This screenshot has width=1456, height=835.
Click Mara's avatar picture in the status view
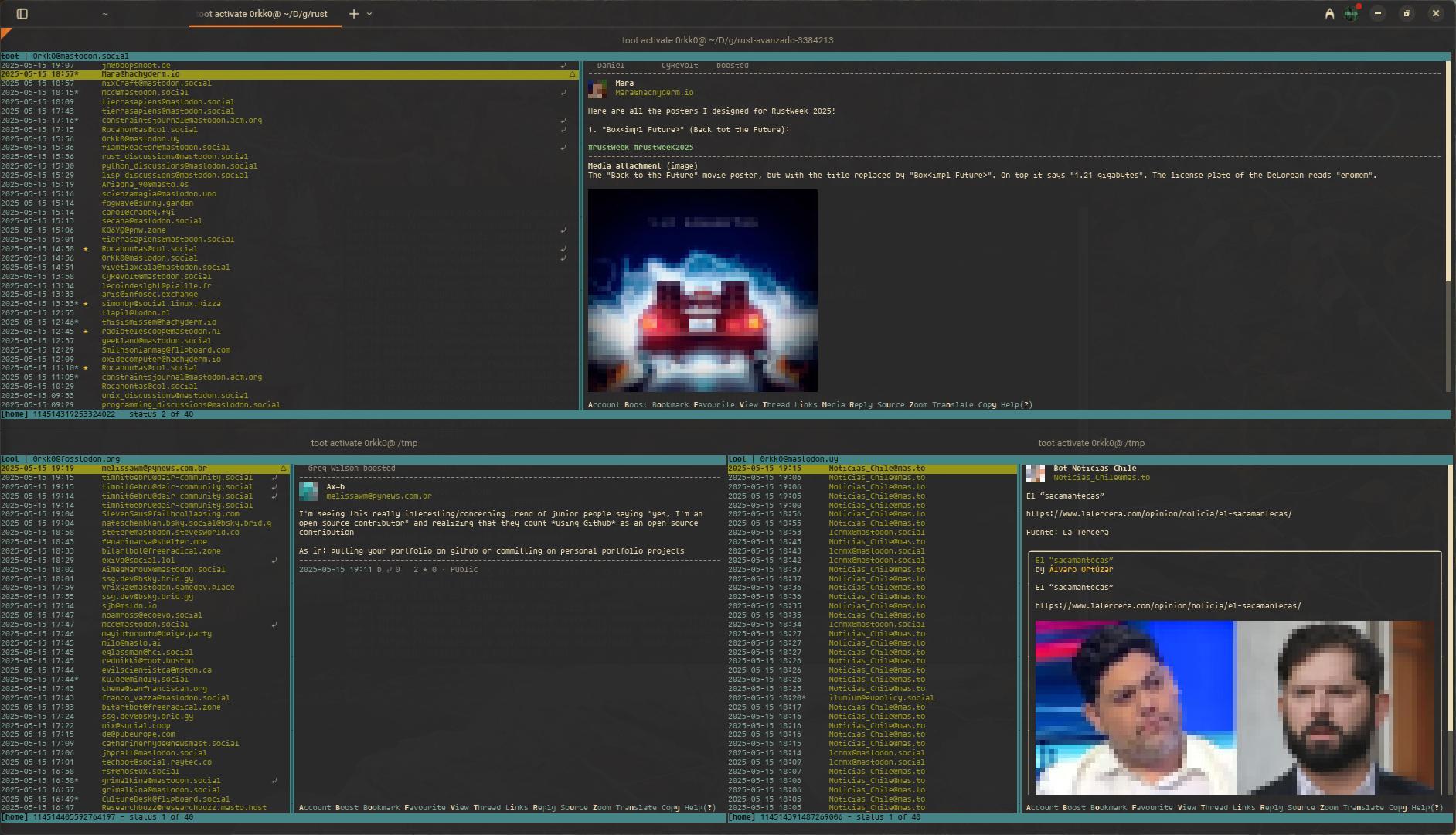(x=597, y=88)
